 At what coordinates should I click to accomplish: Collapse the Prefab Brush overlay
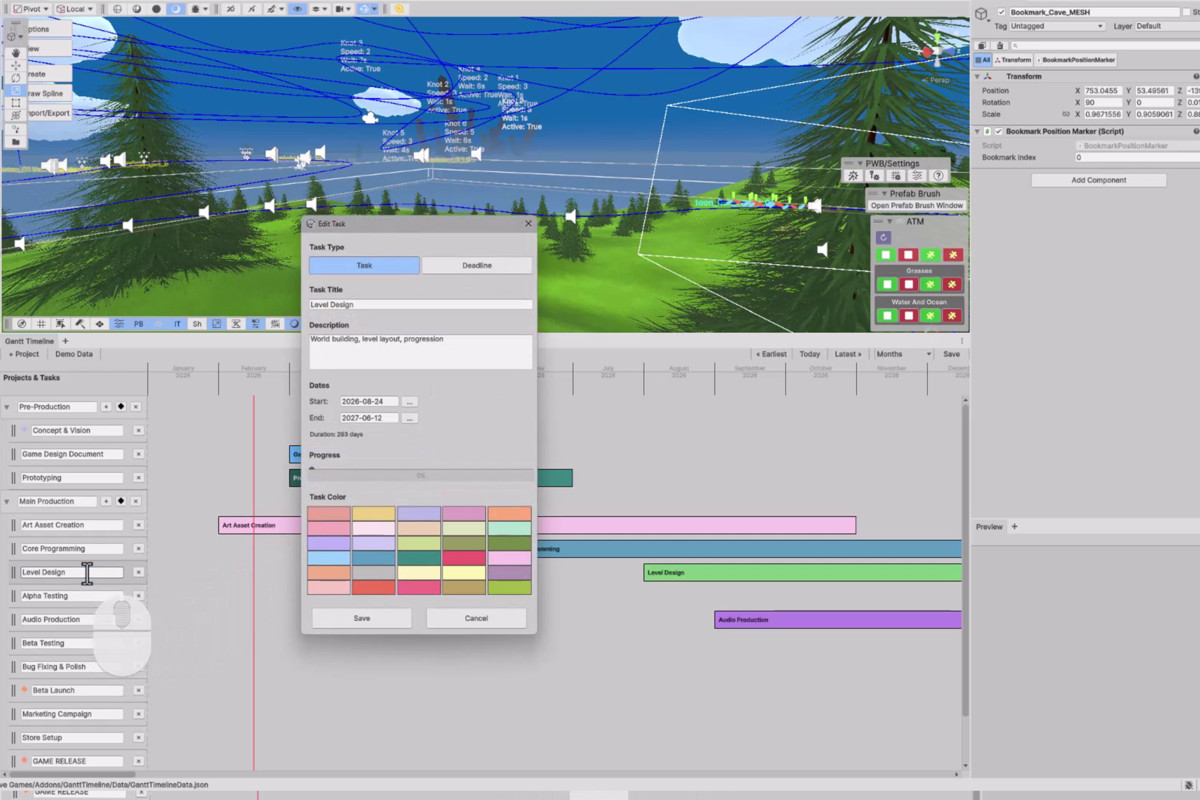(x=884, y=193)
